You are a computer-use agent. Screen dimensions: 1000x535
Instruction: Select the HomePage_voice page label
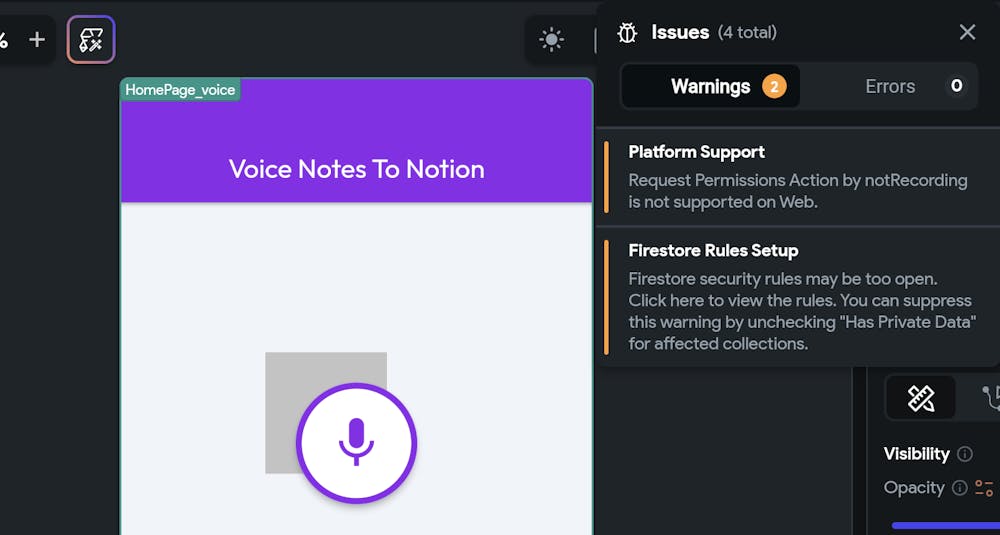(180, 90)
